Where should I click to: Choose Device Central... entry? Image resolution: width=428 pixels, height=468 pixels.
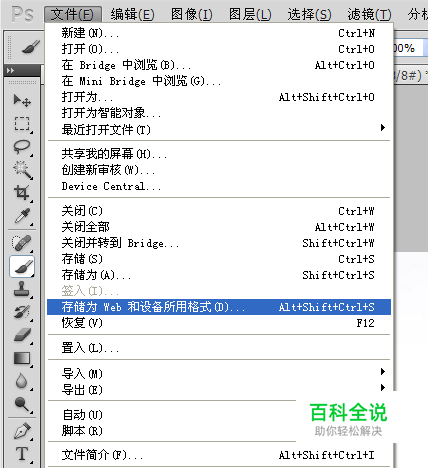point(219,186)
